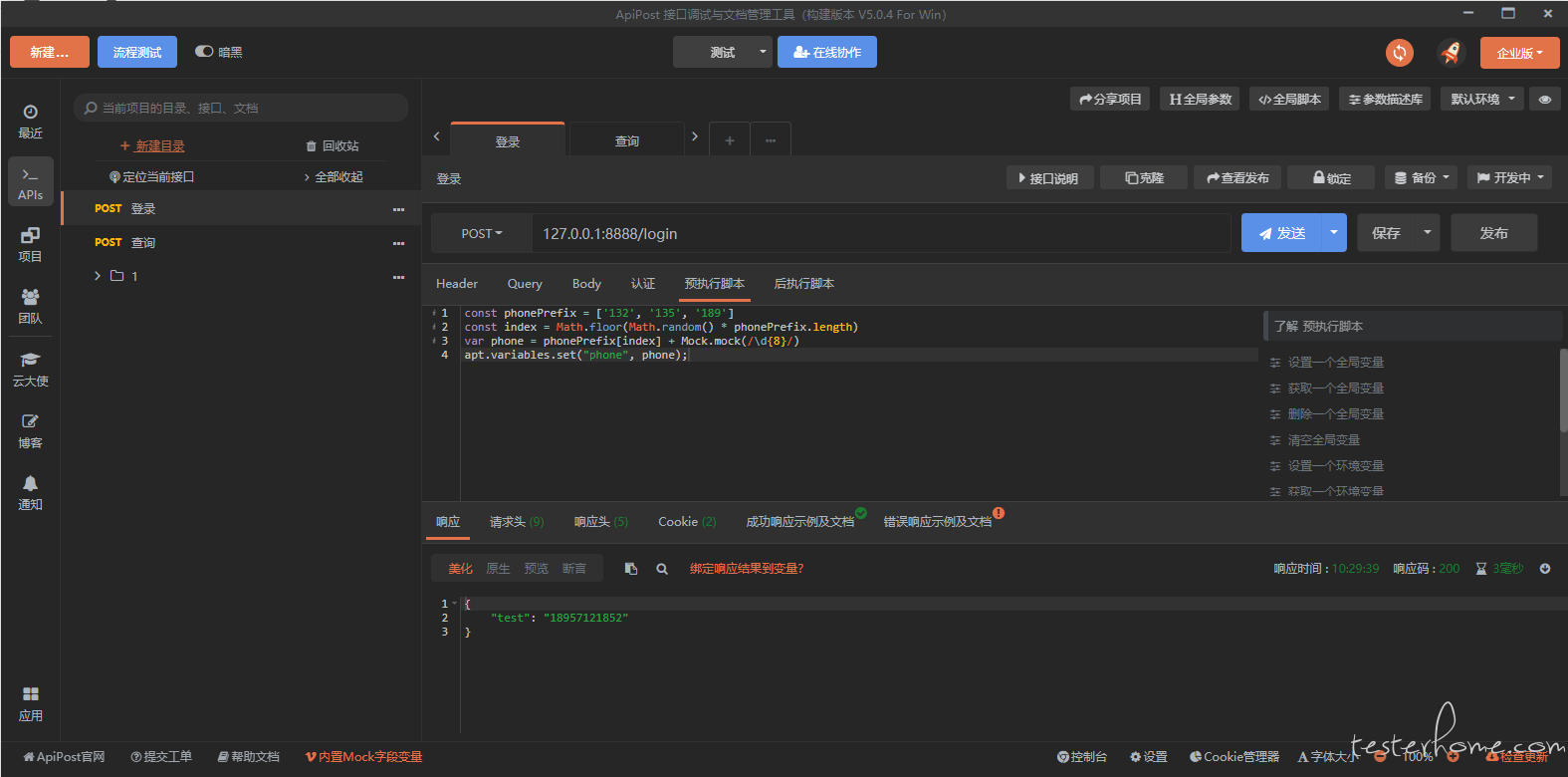The image size is (1568, 777).
Task: Switch to the 后执行脚本 tab
Action: pyautogui.click(x=804, y=284)
